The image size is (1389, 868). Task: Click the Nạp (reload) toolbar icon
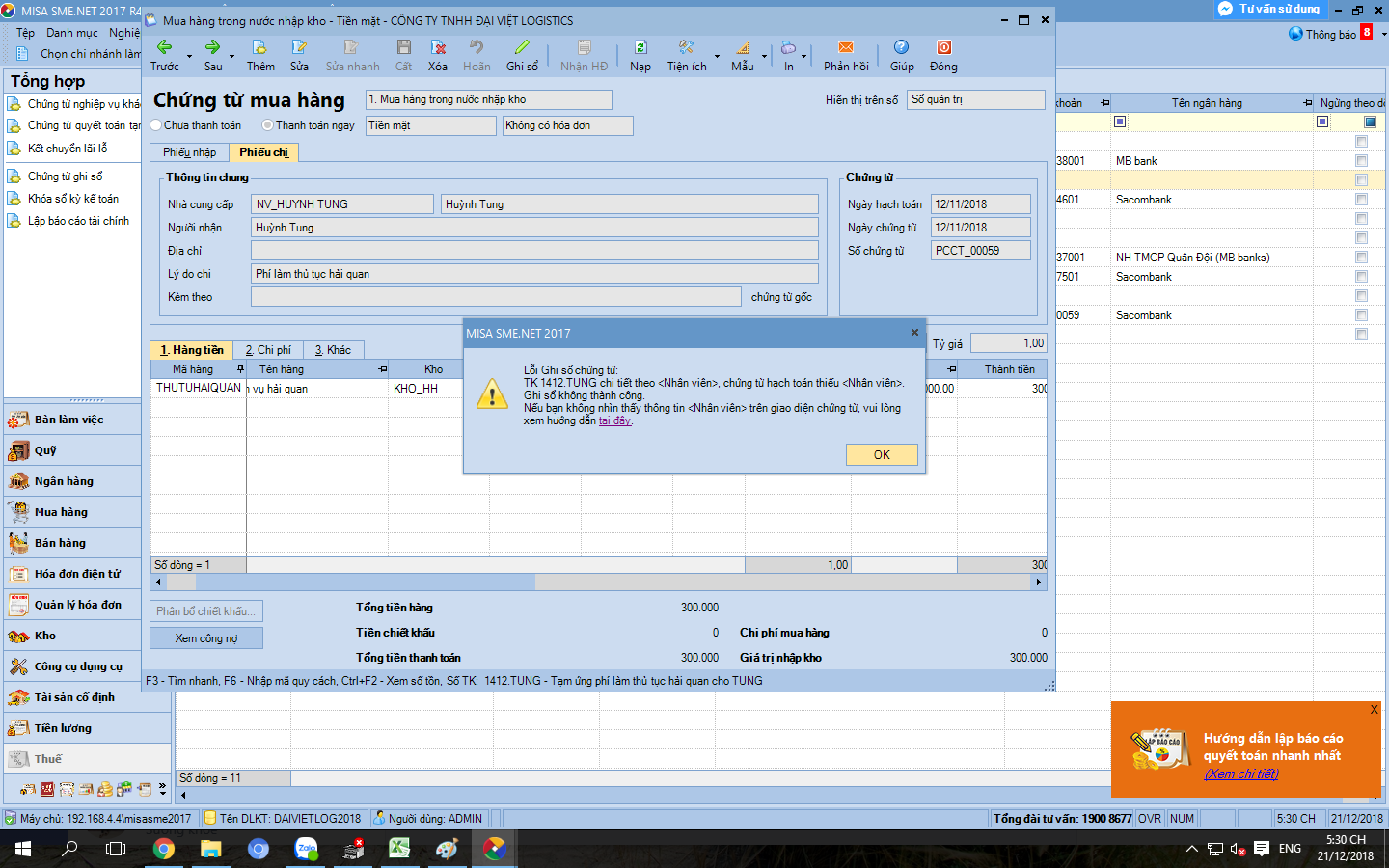tap(640, 48)
